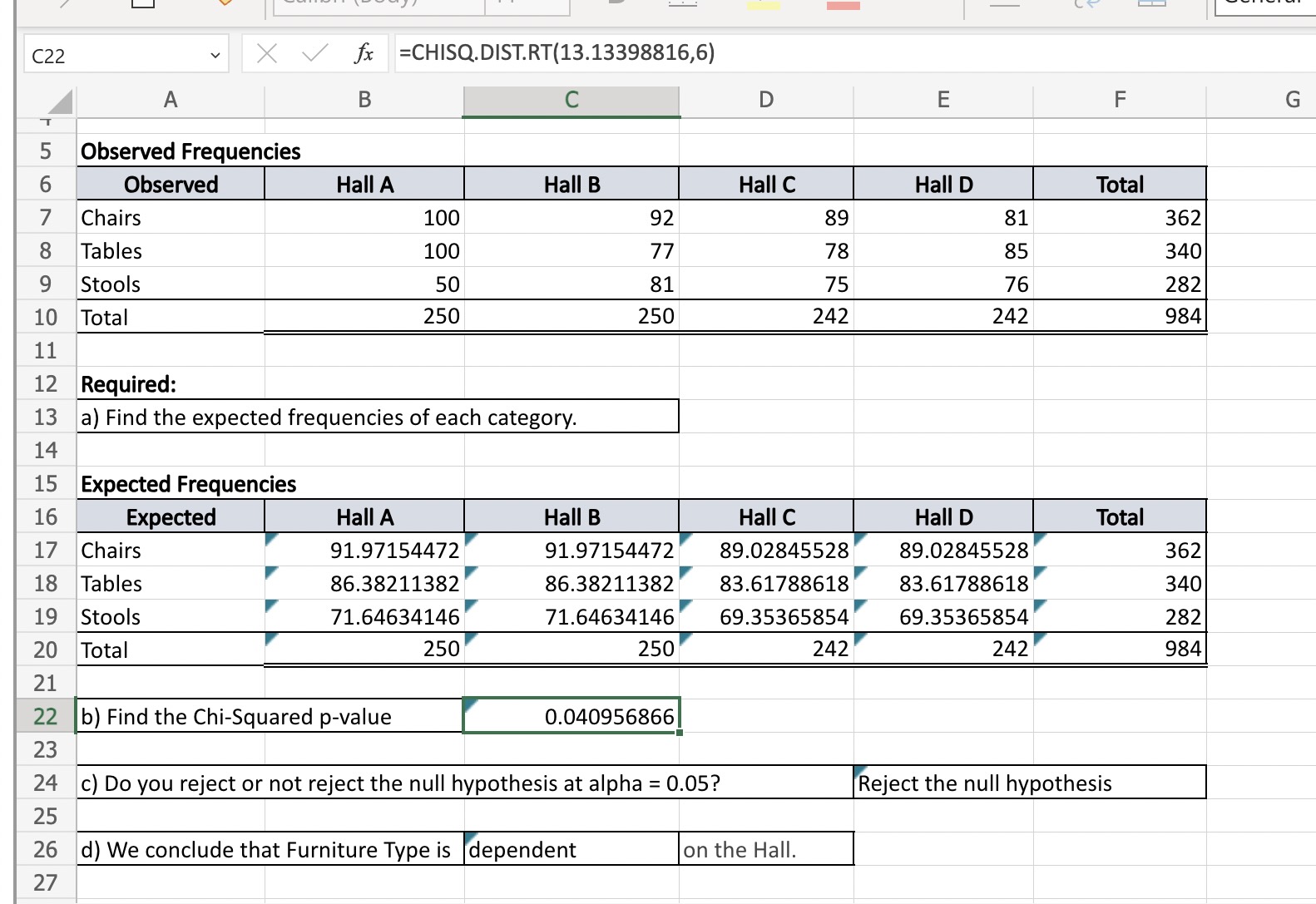
Task: Select row 22 header
Action: click(46, 716)
